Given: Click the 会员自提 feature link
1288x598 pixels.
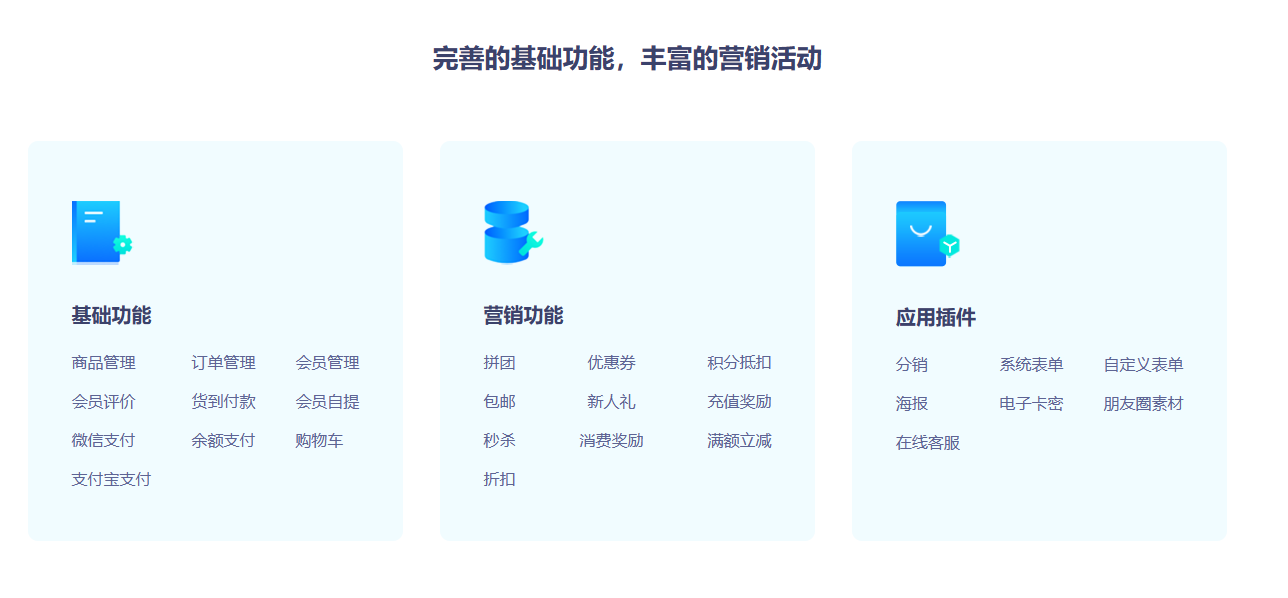Looking at the screenshot, I should click(x=327, y=402).
